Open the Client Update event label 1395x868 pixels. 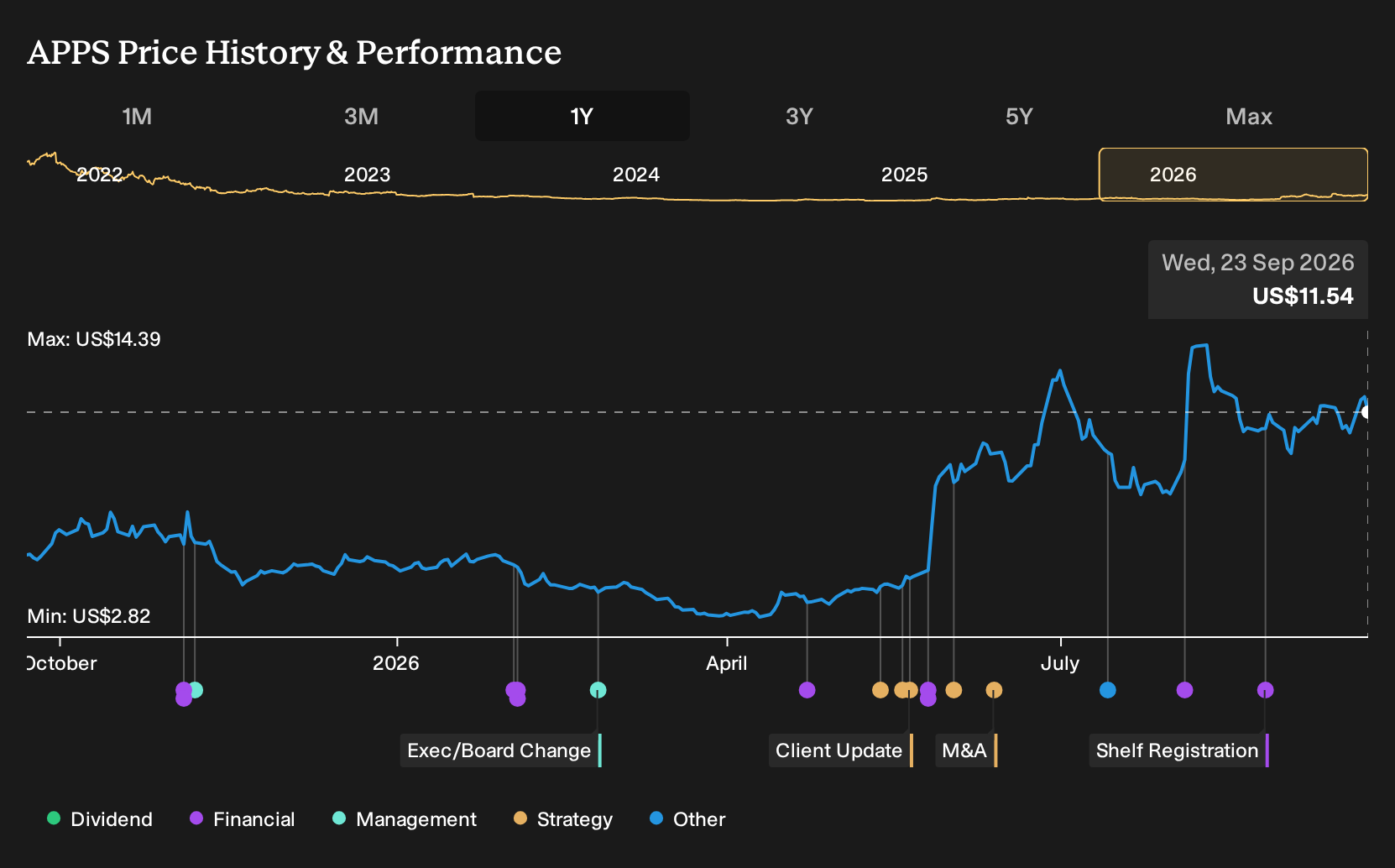[841, 750]
